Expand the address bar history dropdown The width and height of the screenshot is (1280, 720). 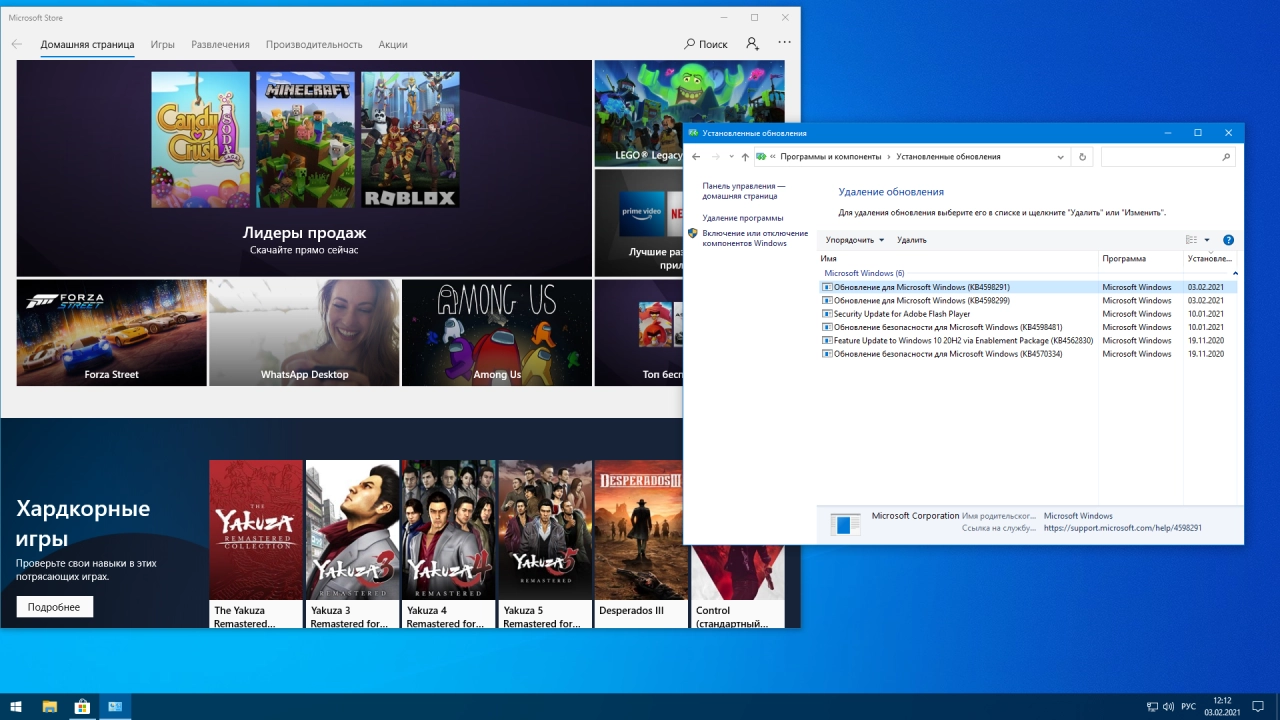(1061, 157)
